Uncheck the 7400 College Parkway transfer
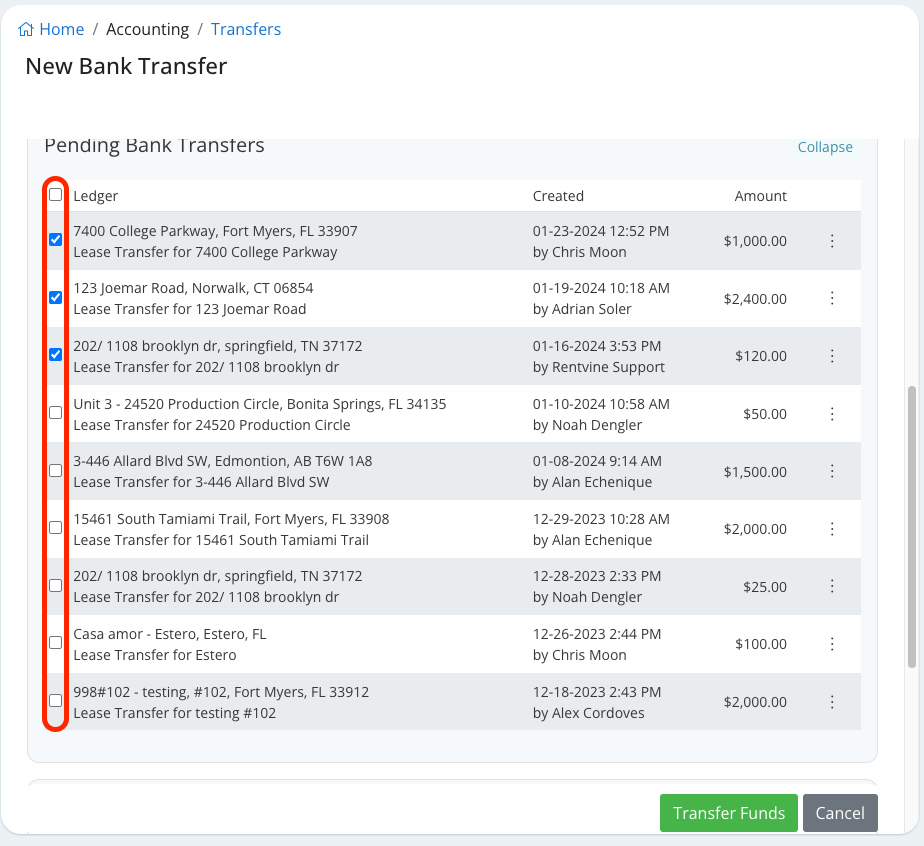The image size is (924, 846). 56,239
